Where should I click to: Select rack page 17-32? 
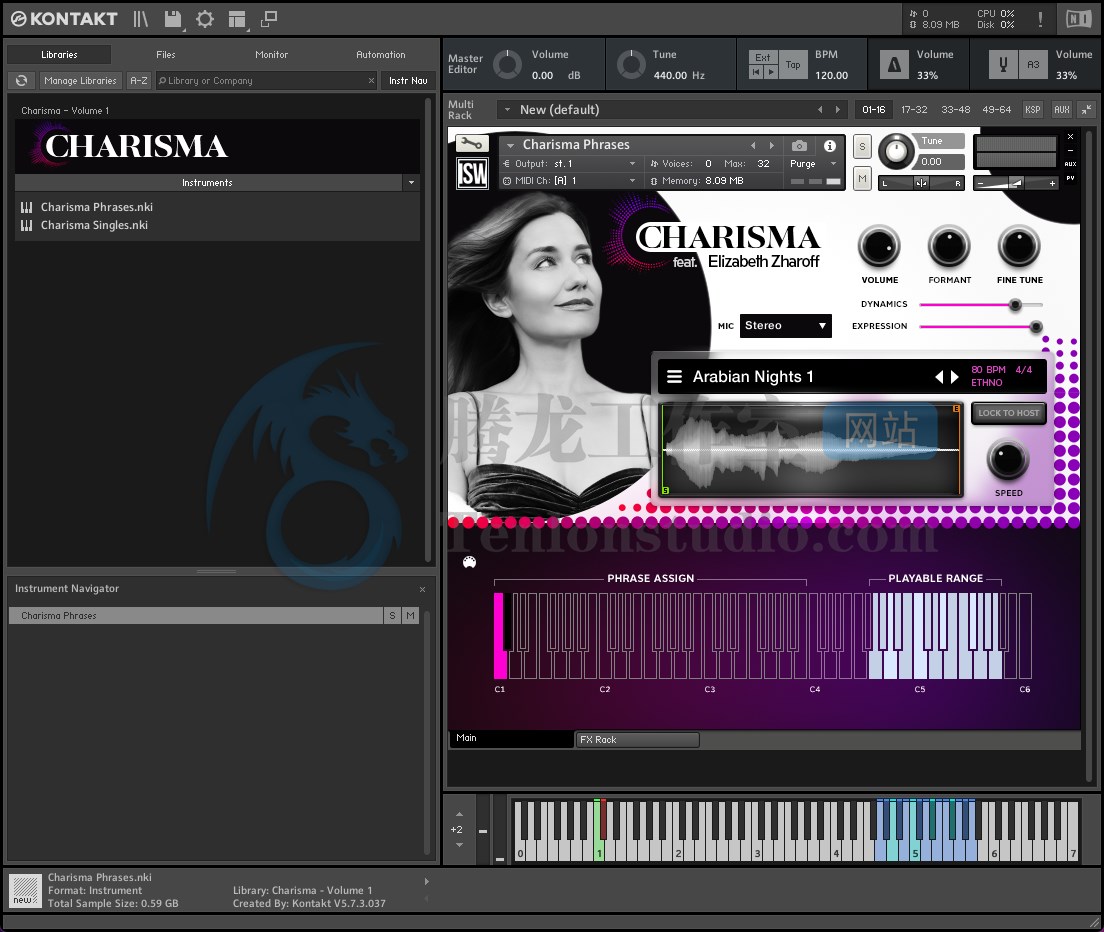(x=914, y=110)
